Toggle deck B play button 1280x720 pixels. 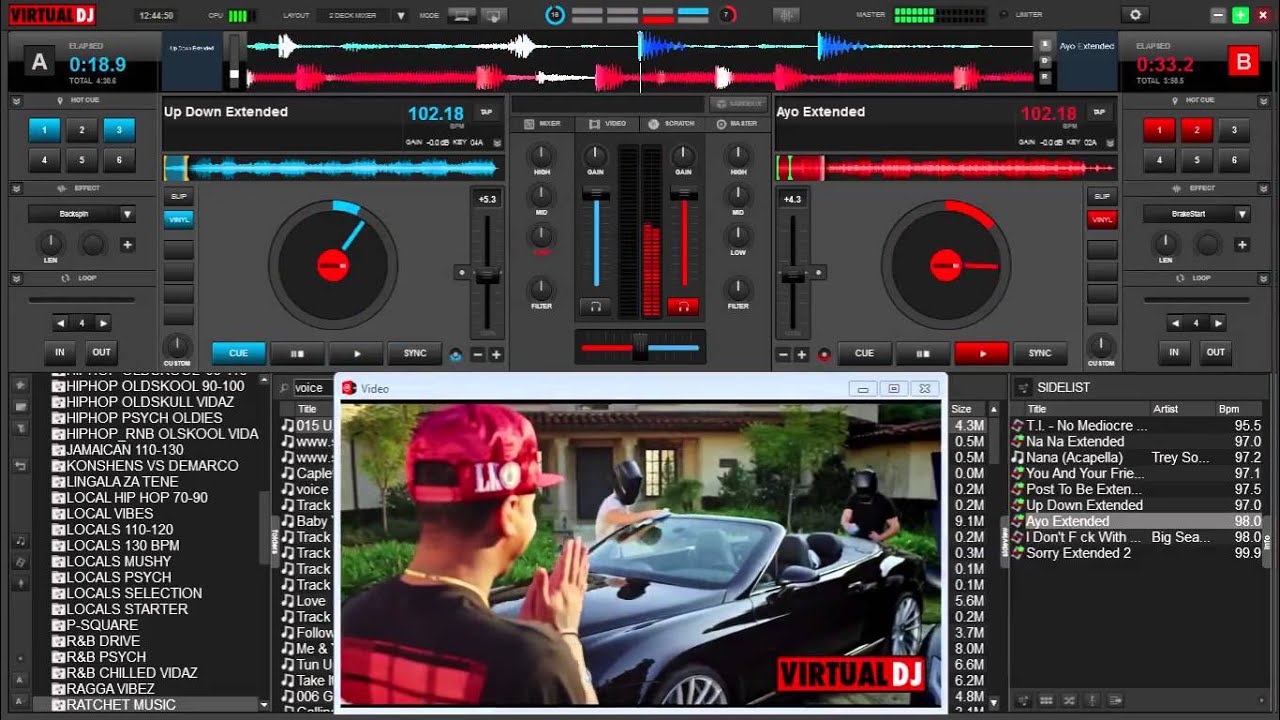(x=982, y=353)
